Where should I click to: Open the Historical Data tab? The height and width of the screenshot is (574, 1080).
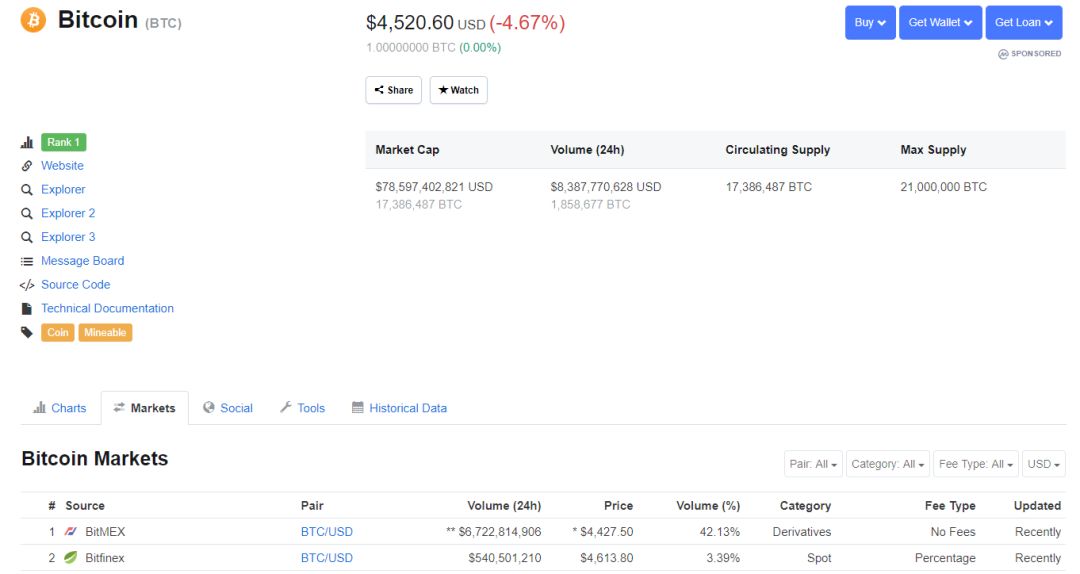point(399,408)
